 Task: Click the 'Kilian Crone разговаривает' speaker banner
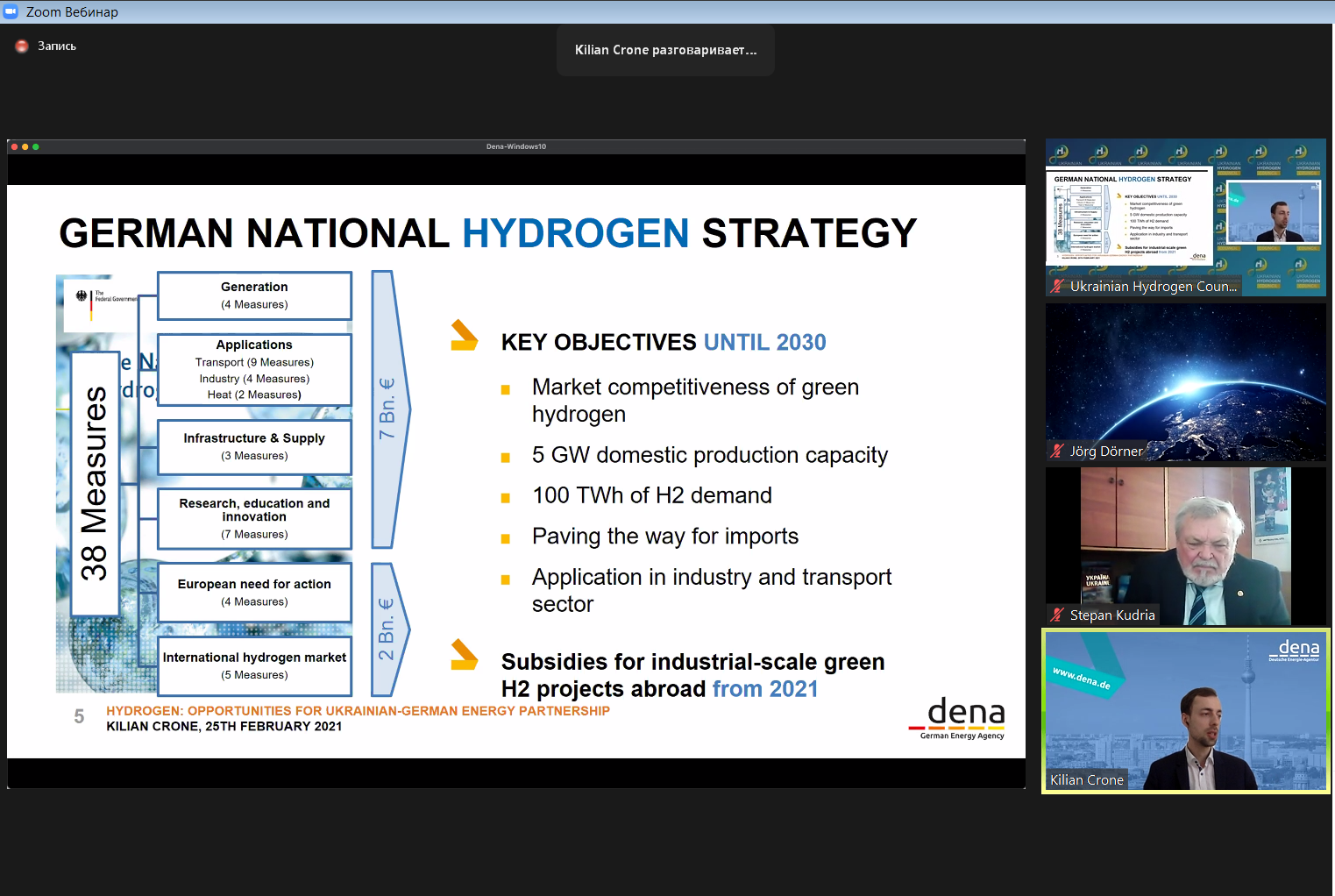(x=665, y=50)
